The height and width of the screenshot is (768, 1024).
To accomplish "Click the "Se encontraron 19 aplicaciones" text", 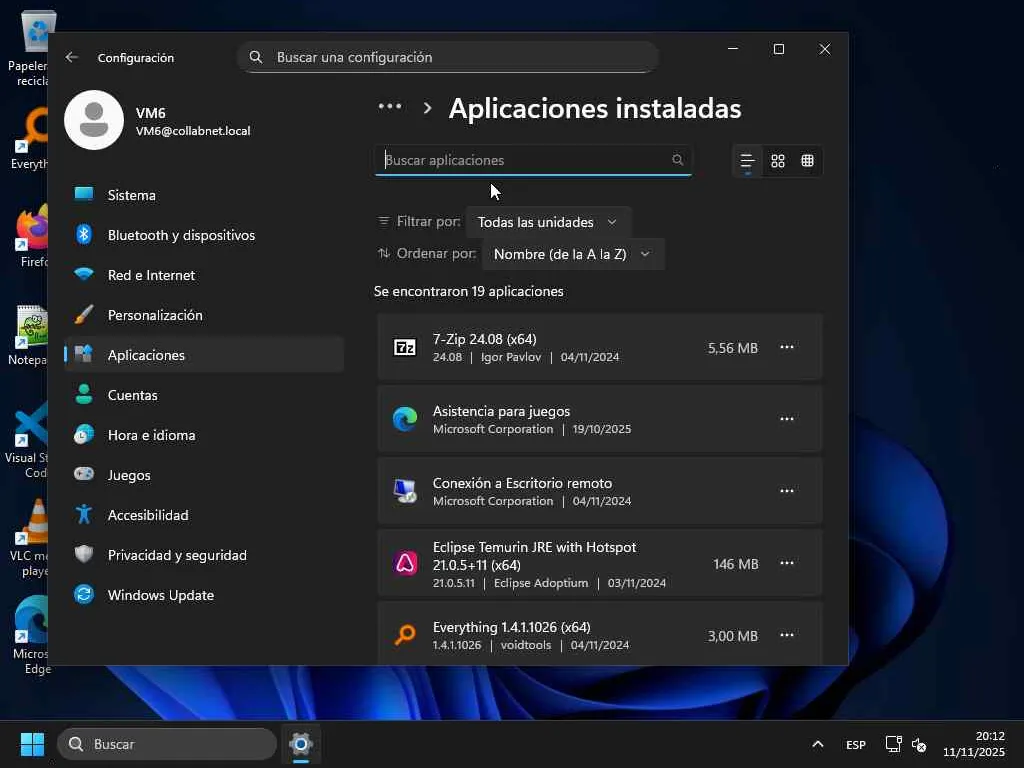I will tap(468, 291).
